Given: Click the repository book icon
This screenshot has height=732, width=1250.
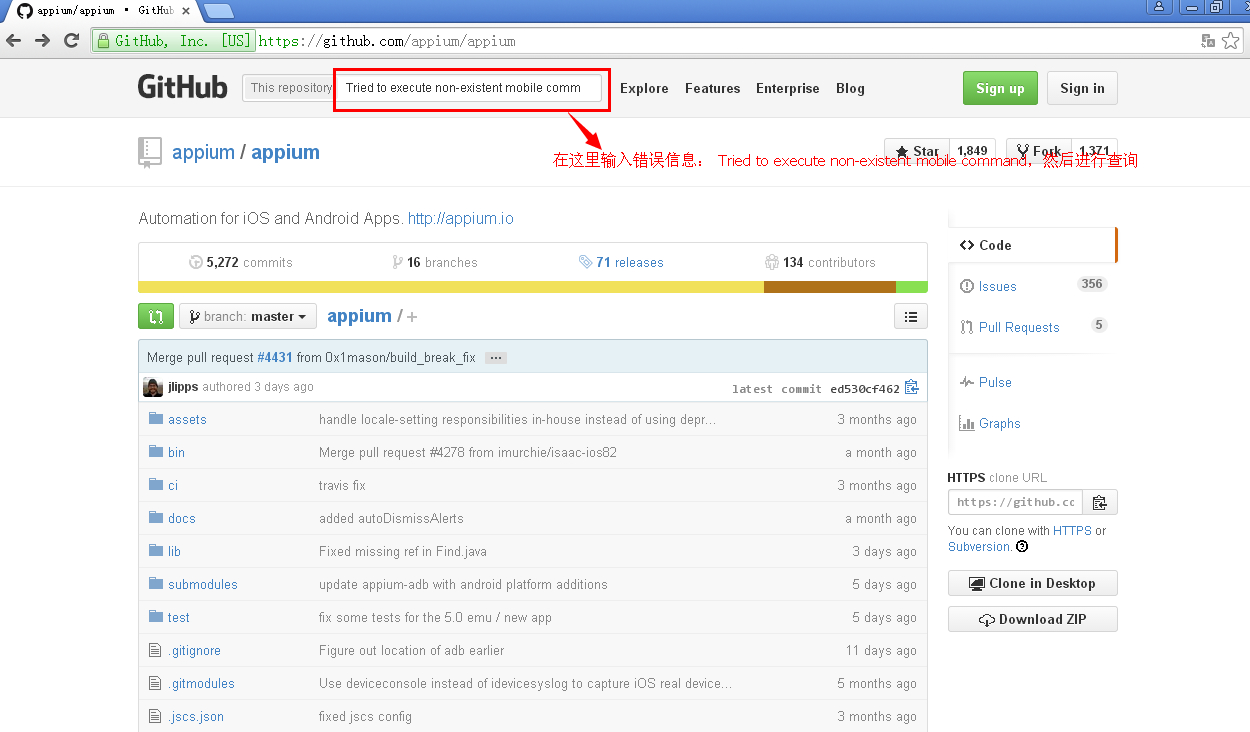Looking at the screenshot, I should coord(149,152).
